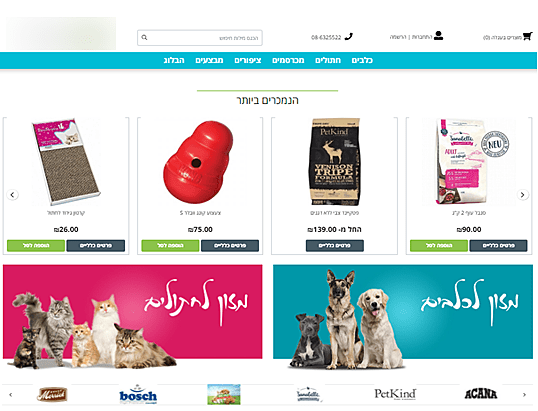
Task: Click the product carousel left arrow
Action: (x=12, y=195)
